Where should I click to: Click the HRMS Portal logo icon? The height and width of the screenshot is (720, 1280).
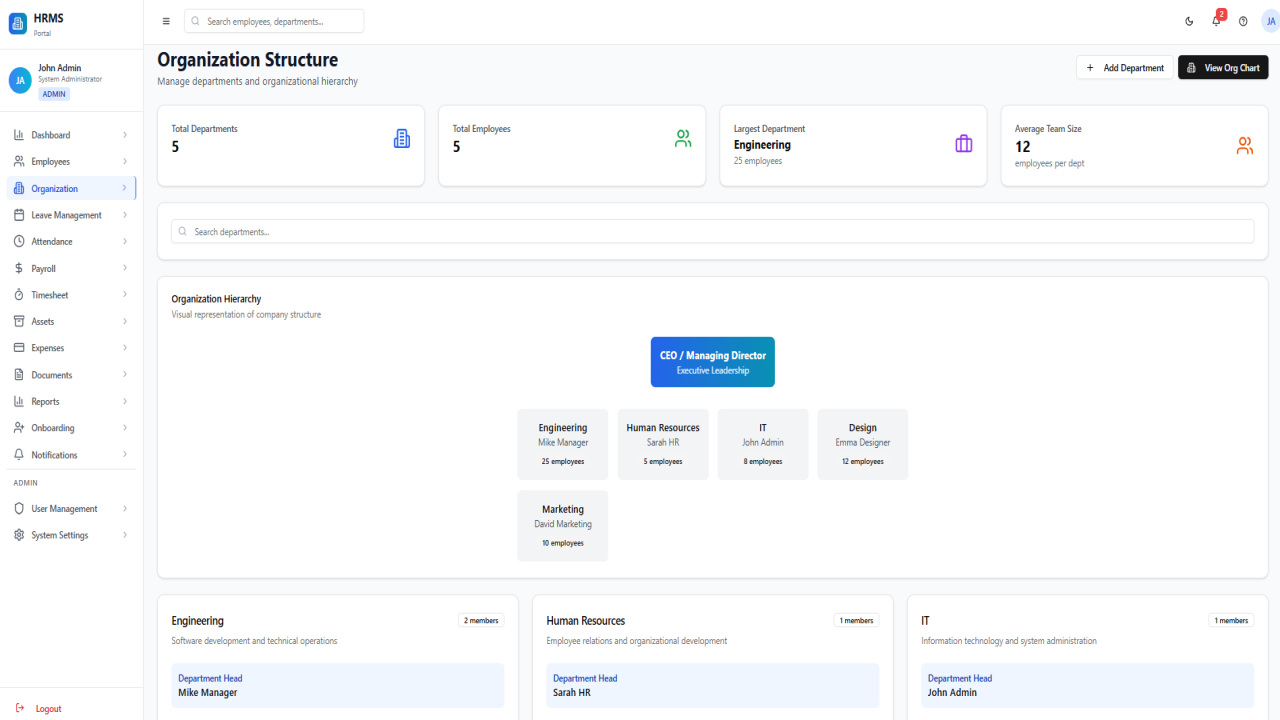[x=18, y=24]
